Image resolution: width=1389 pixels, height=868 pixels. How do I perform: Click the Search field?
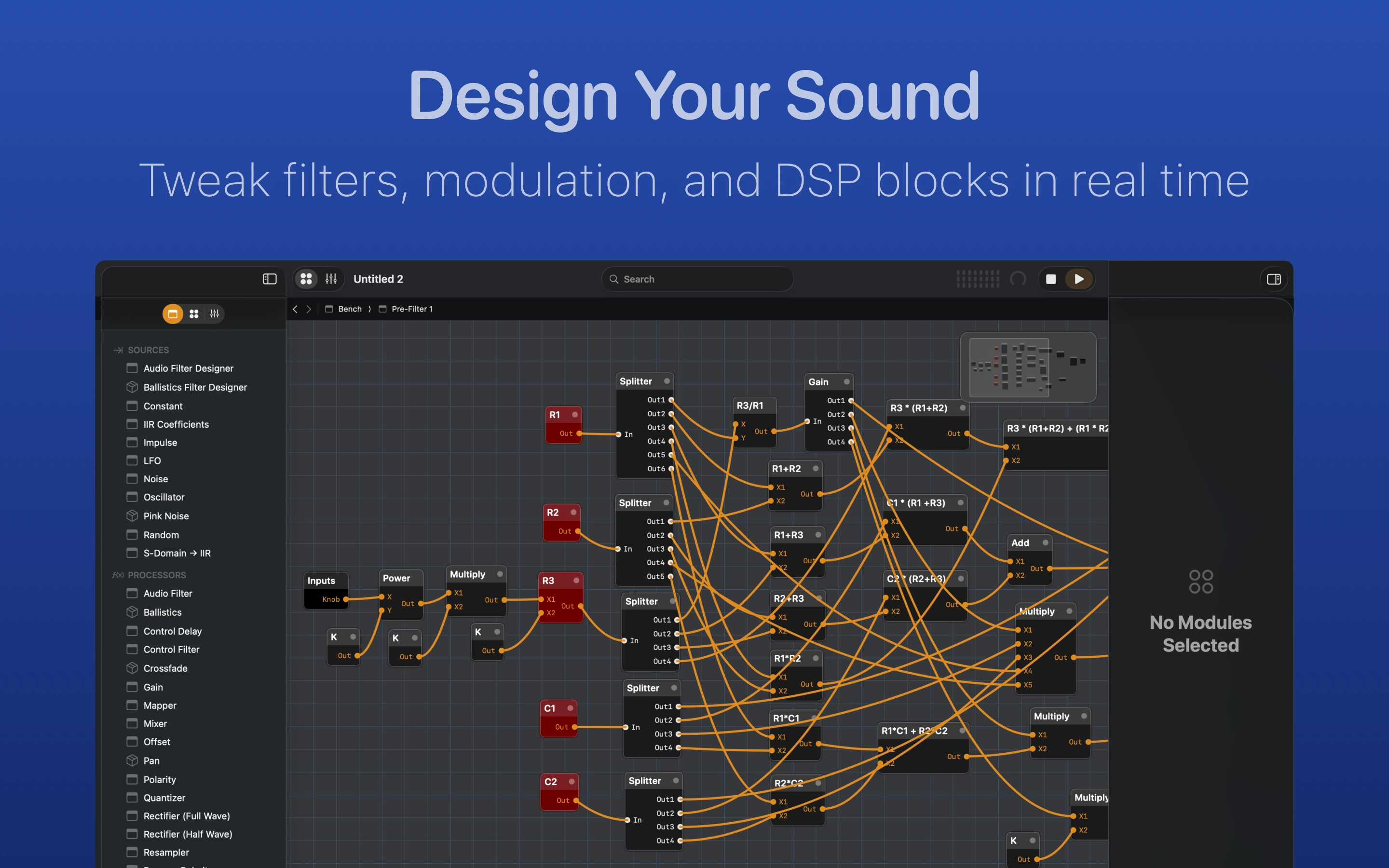(x=697, y=279)
